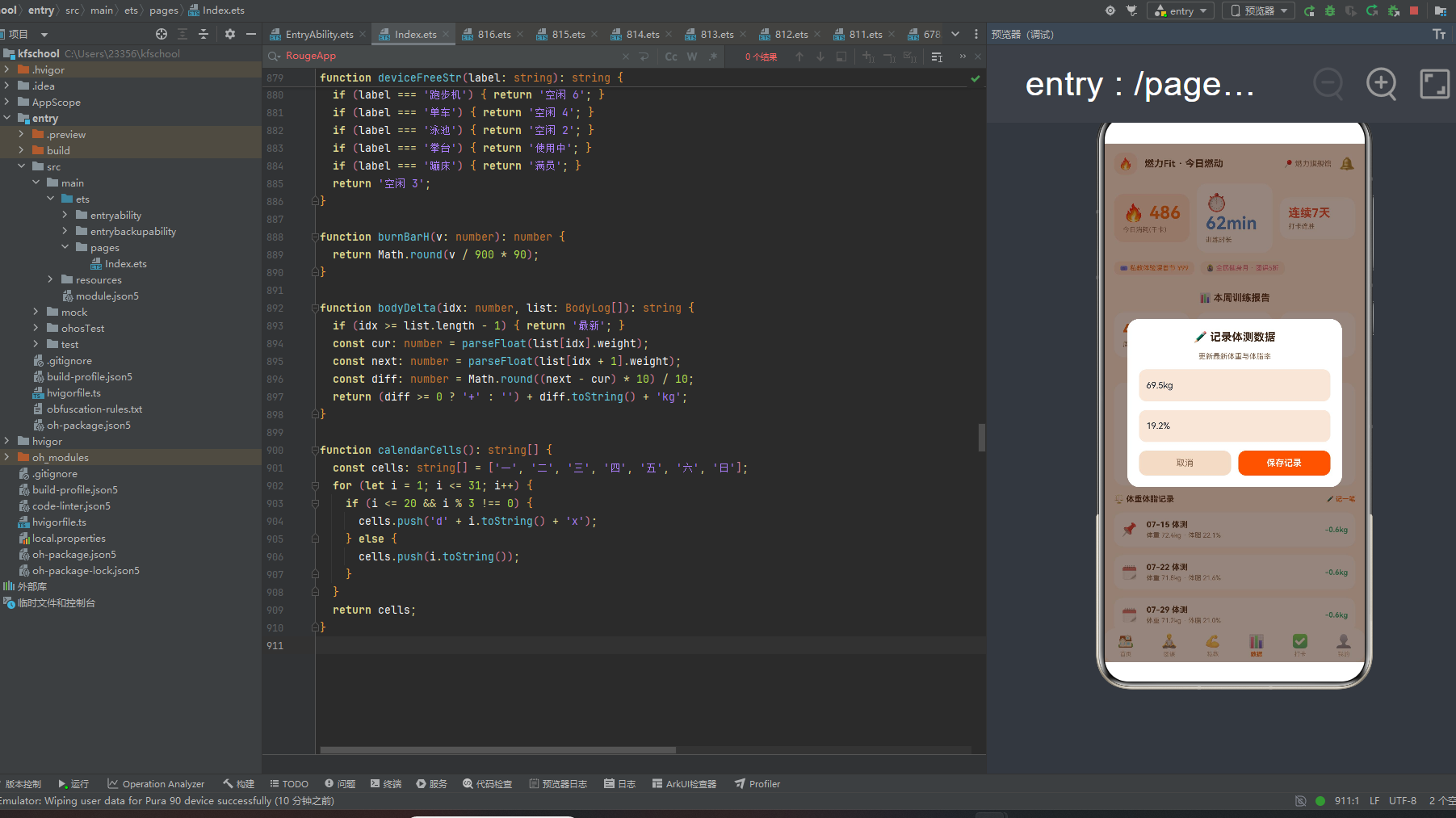Show hidden editor tabs dropdown arrow
Viewport: 1456px width, 818px height.
point(955,34)
